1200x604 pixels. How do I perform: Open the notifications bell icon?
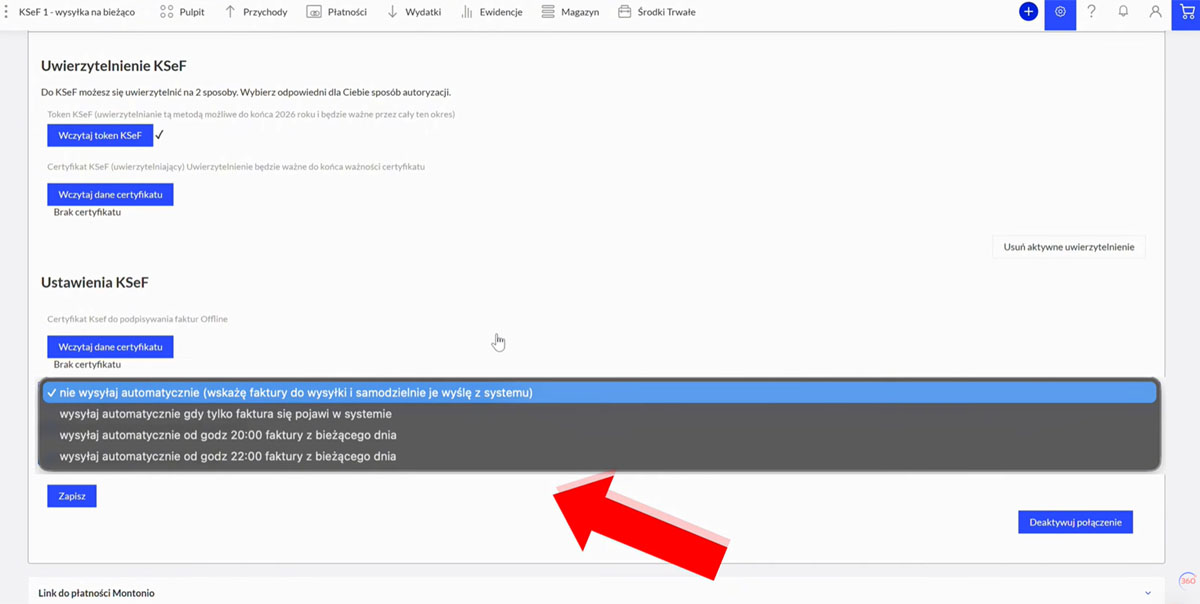(x=1123, y=12)
